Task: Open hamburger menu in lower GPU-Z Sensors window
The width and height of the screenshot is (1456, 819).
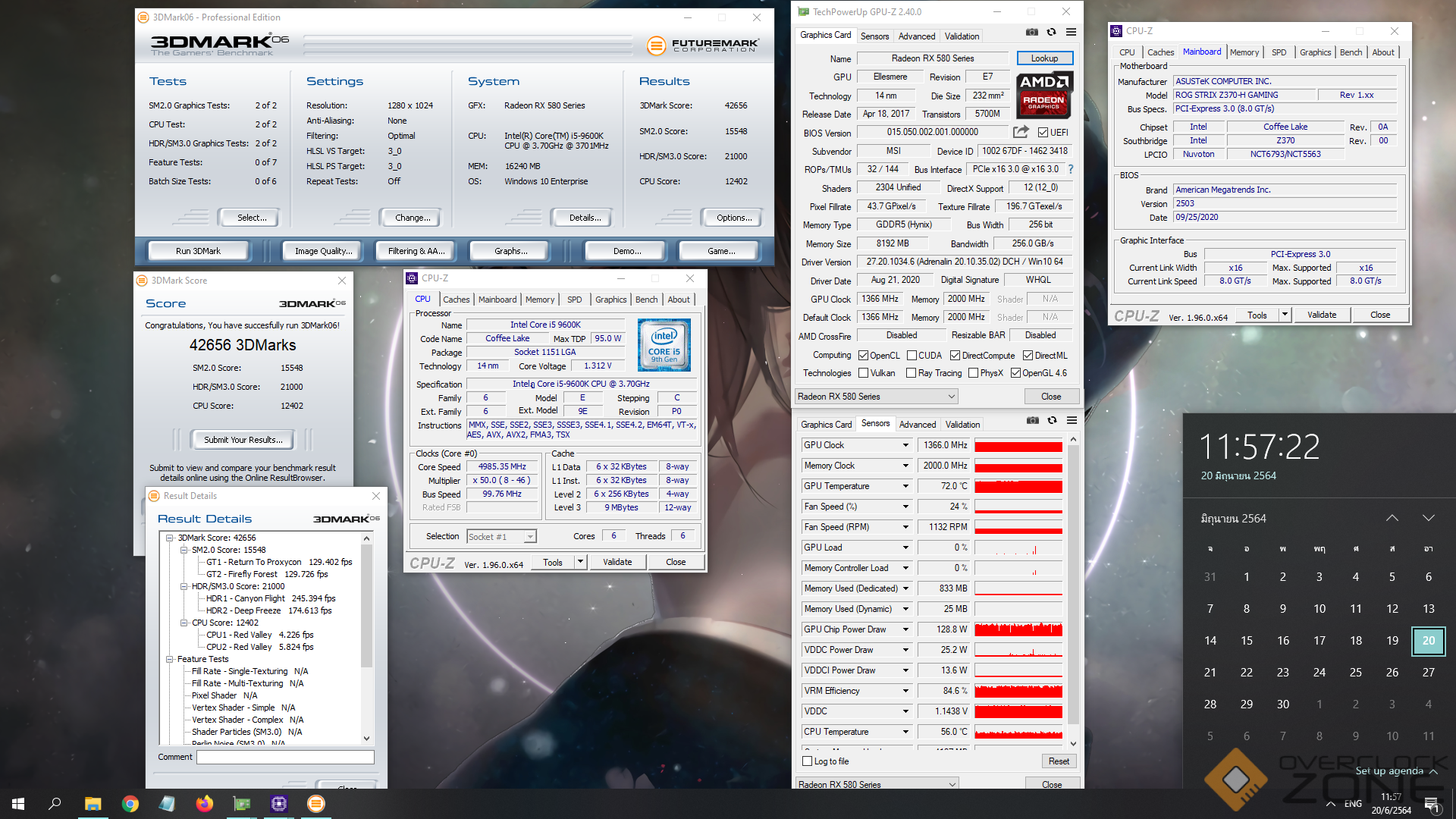Action: [x=1072, y=420]
